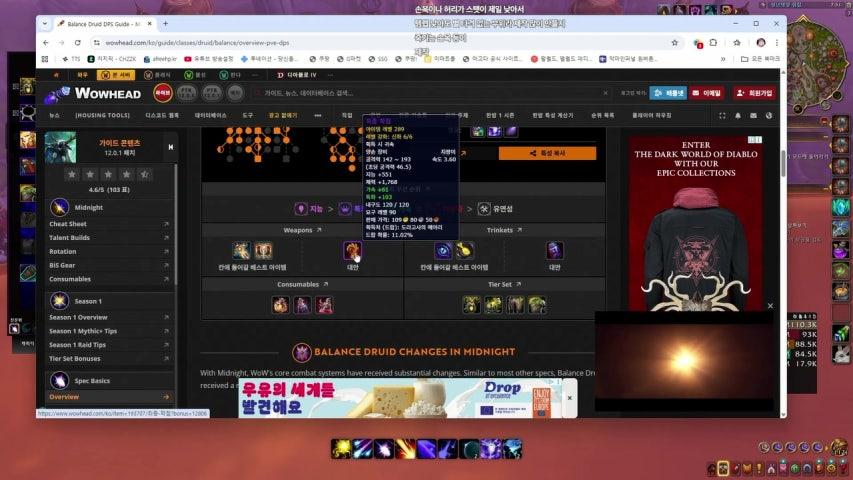Viewport: 853px width, 480px height.
Task: Open the second best weapon icon under Weapons
Action: click(x=263, y=250)
